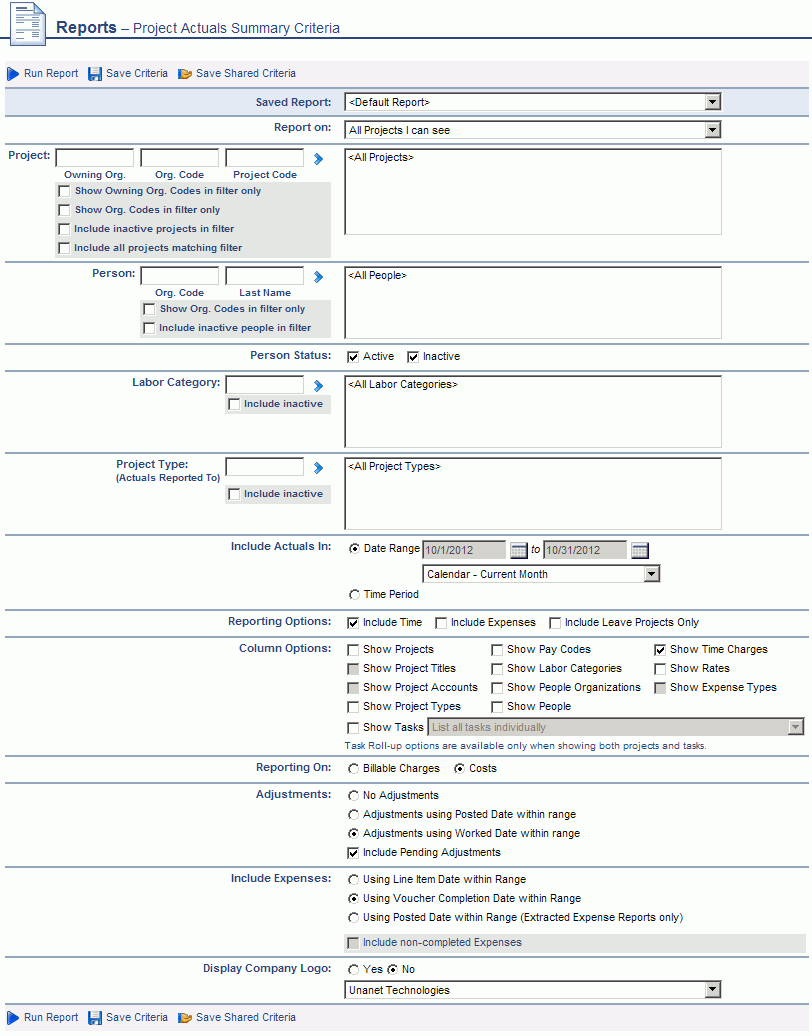Uncheck the Show Time Charges option

tap(659, 650)
